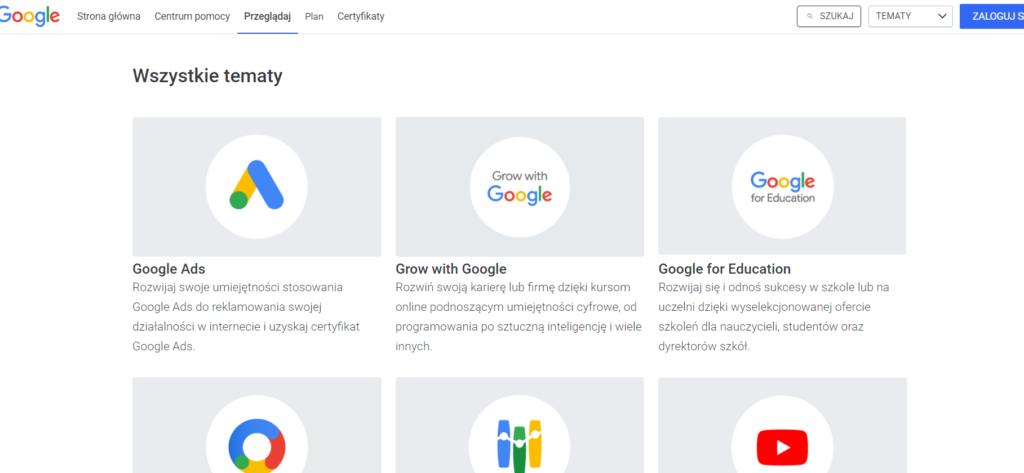
Task: Click the Google for Education card thumbnail
Action: (782, 186)
